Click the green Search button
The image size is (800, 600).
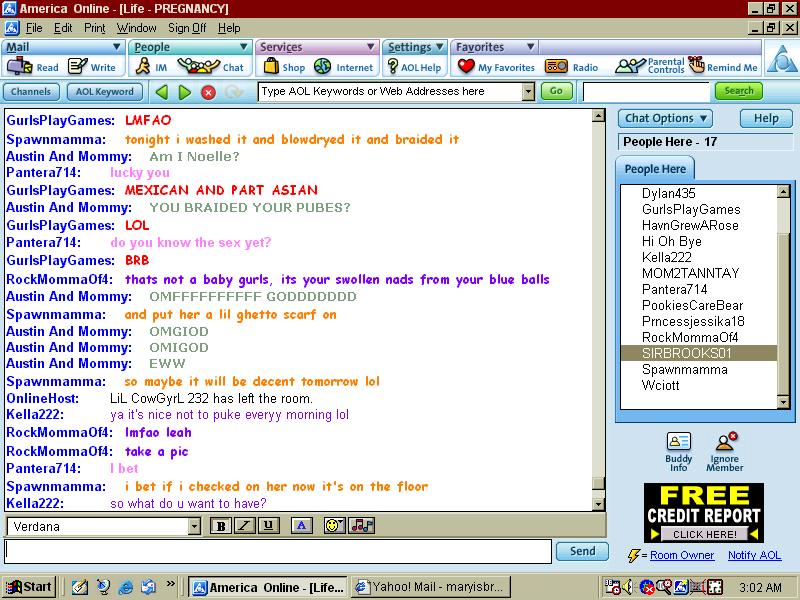(x=739, y=91)
